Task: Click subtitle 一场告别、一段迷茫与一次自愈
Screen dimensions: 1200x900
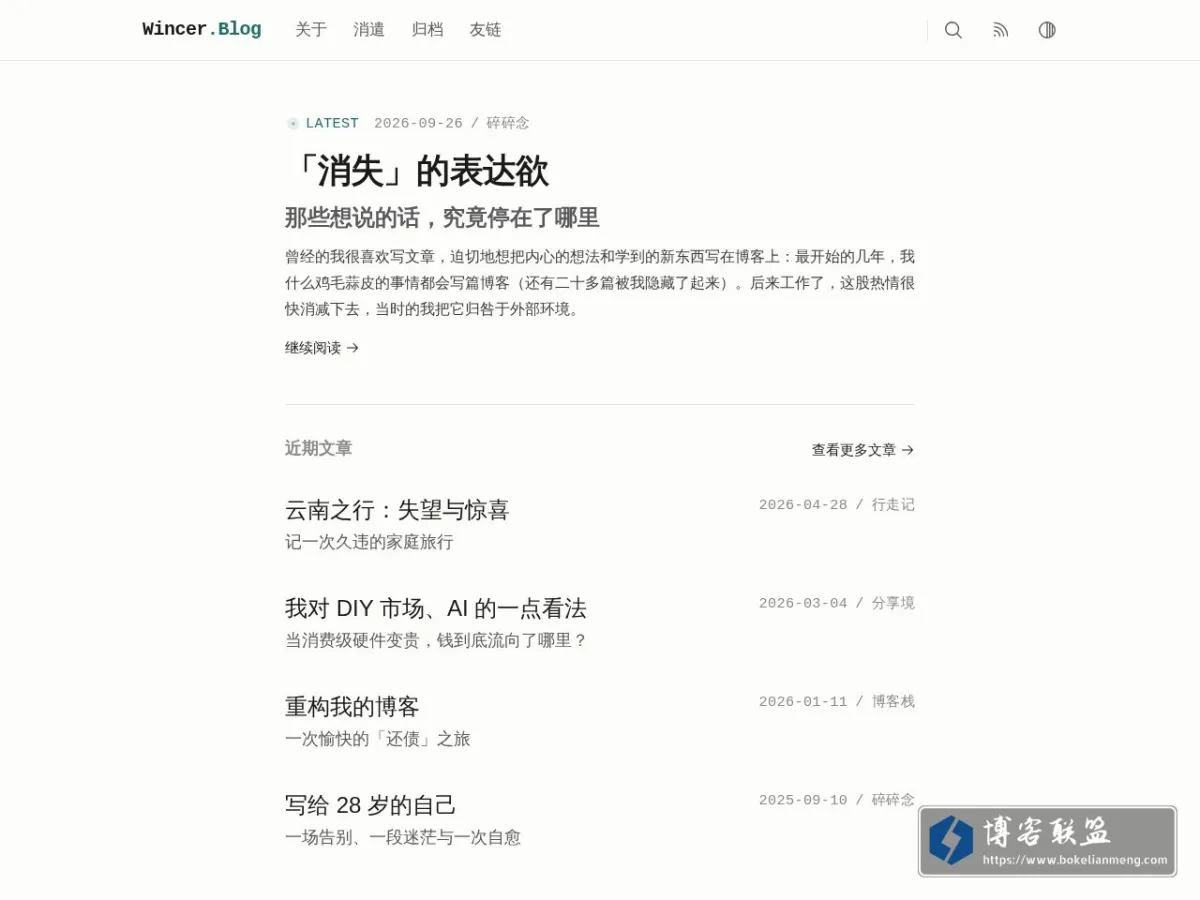Action: pos(403,837)
